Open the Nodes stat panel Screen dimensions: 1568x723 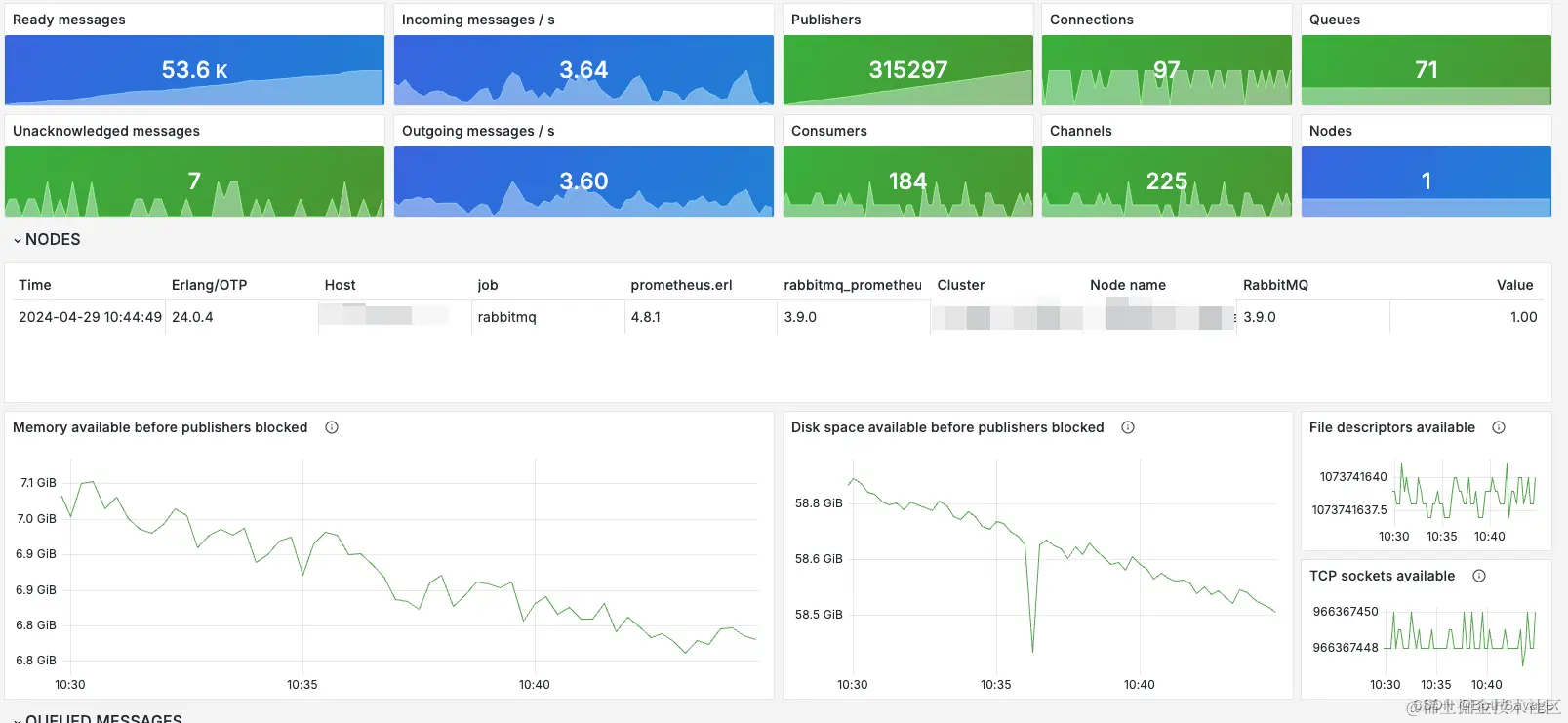click(x=1426, y=166)
